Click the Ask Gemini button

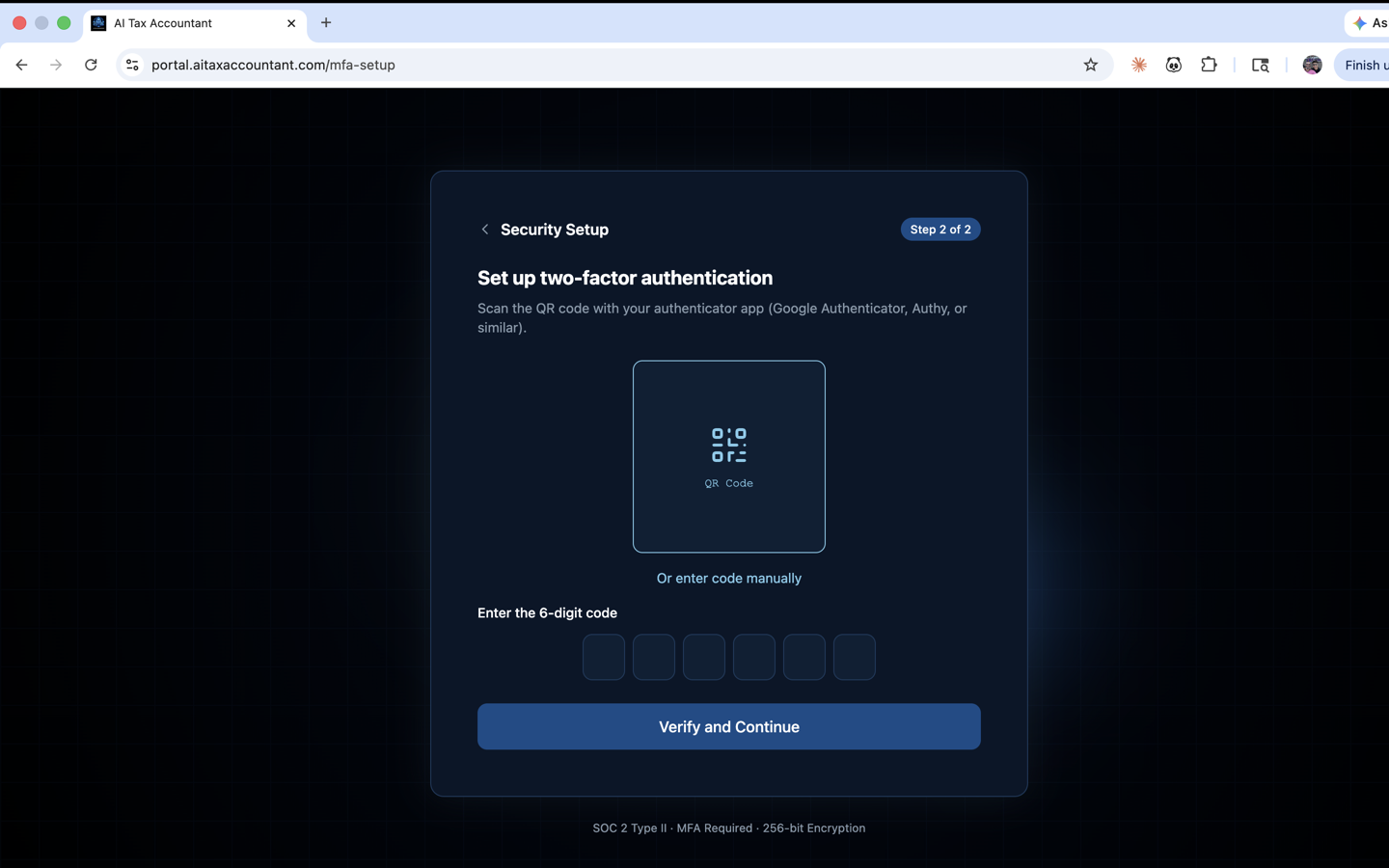[x=1368, y=23]
